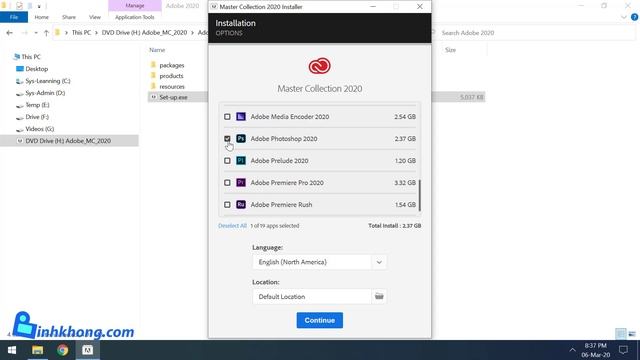Screen dimensions: 640x360
Task: Click the Manage contextual tab
Action: [135, 6]
